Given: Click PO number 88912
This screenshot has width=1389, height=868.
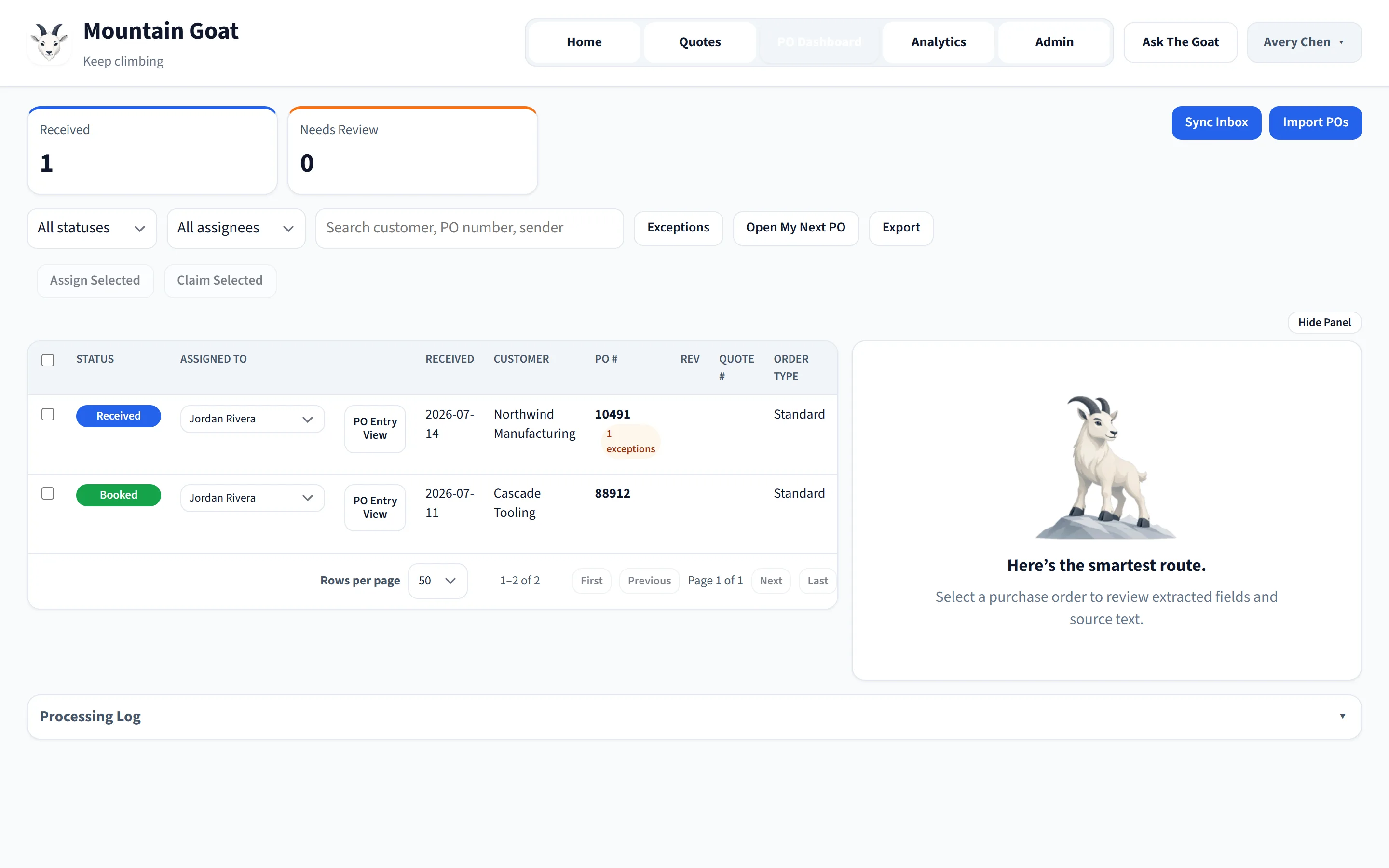Looking at the screenshot, I should point(613,493).
